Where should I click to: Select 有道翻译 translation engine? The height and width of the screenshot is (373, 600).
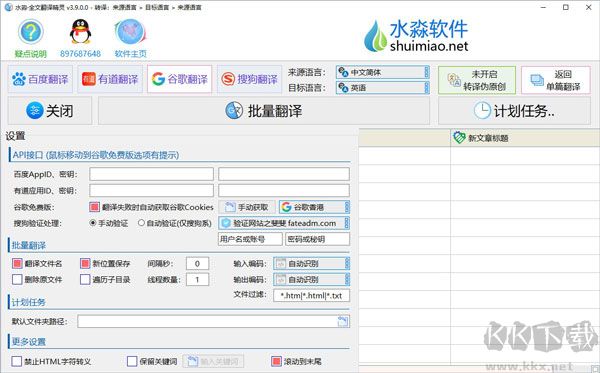pyautogui.click(x=110, y=79)
